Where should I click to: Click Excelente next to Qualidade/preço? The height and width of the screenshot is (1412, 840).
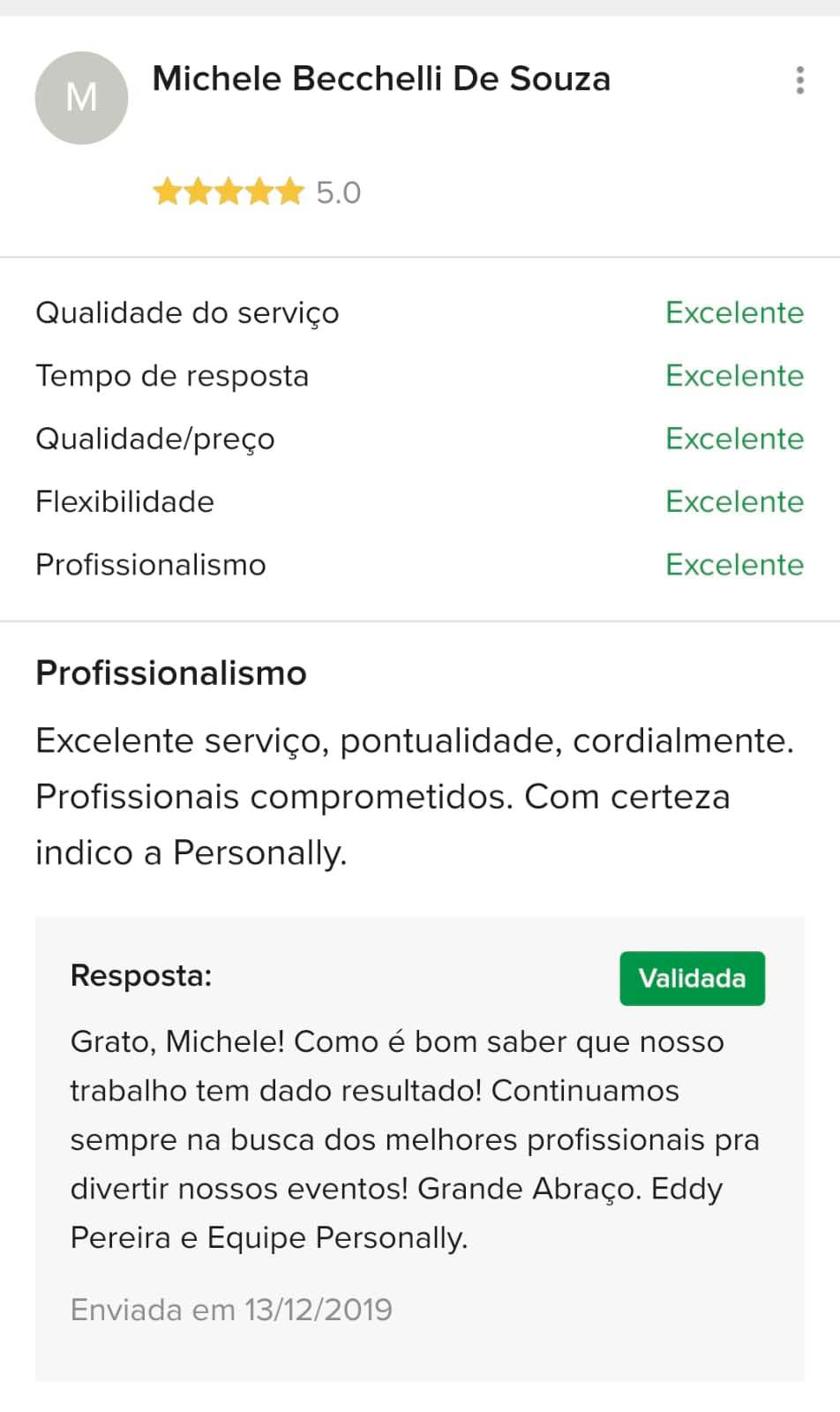tap(734, 439)
